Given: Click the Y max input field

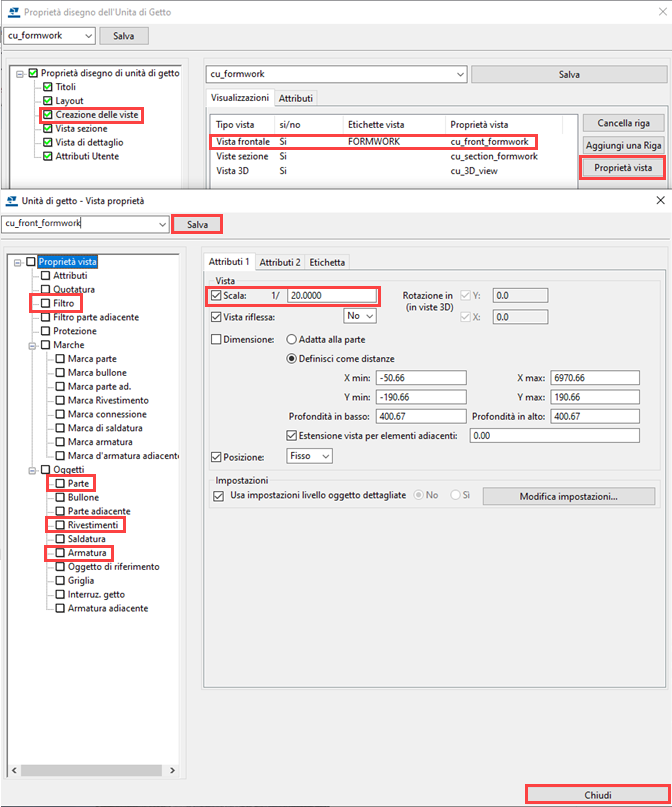Looking at the screenshot, I should coord(595,397).
